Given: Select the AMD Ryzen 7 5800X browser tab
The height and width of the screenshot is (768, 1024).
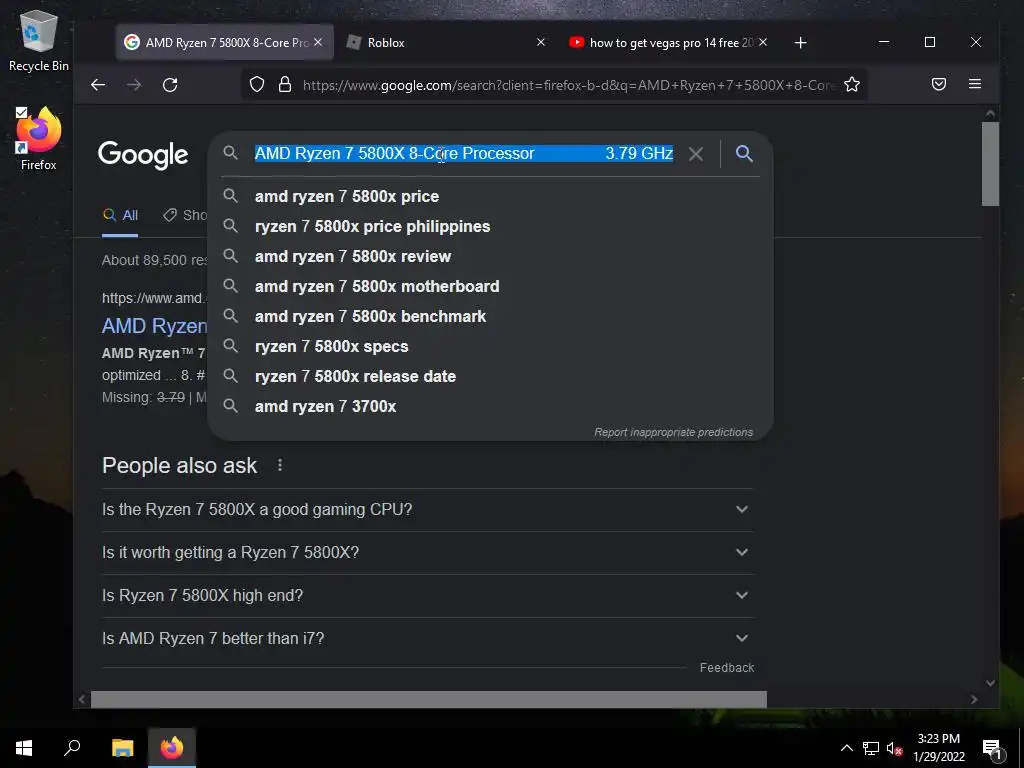Looking at the screenshot, I should pos(225,42).
